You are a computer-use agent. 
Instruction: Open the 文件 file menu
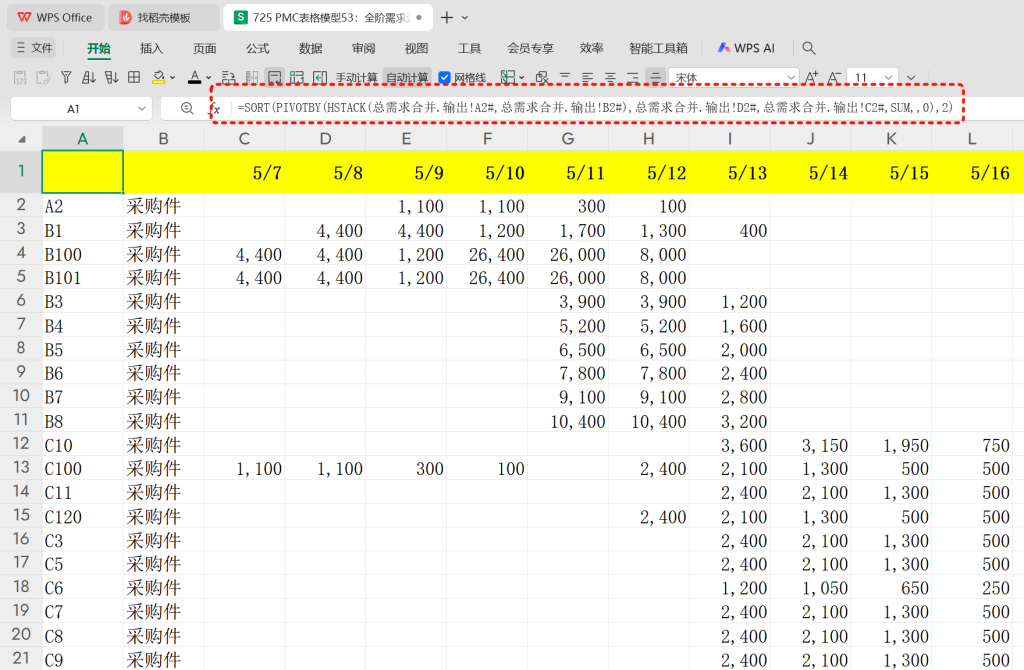click(34, 48)
